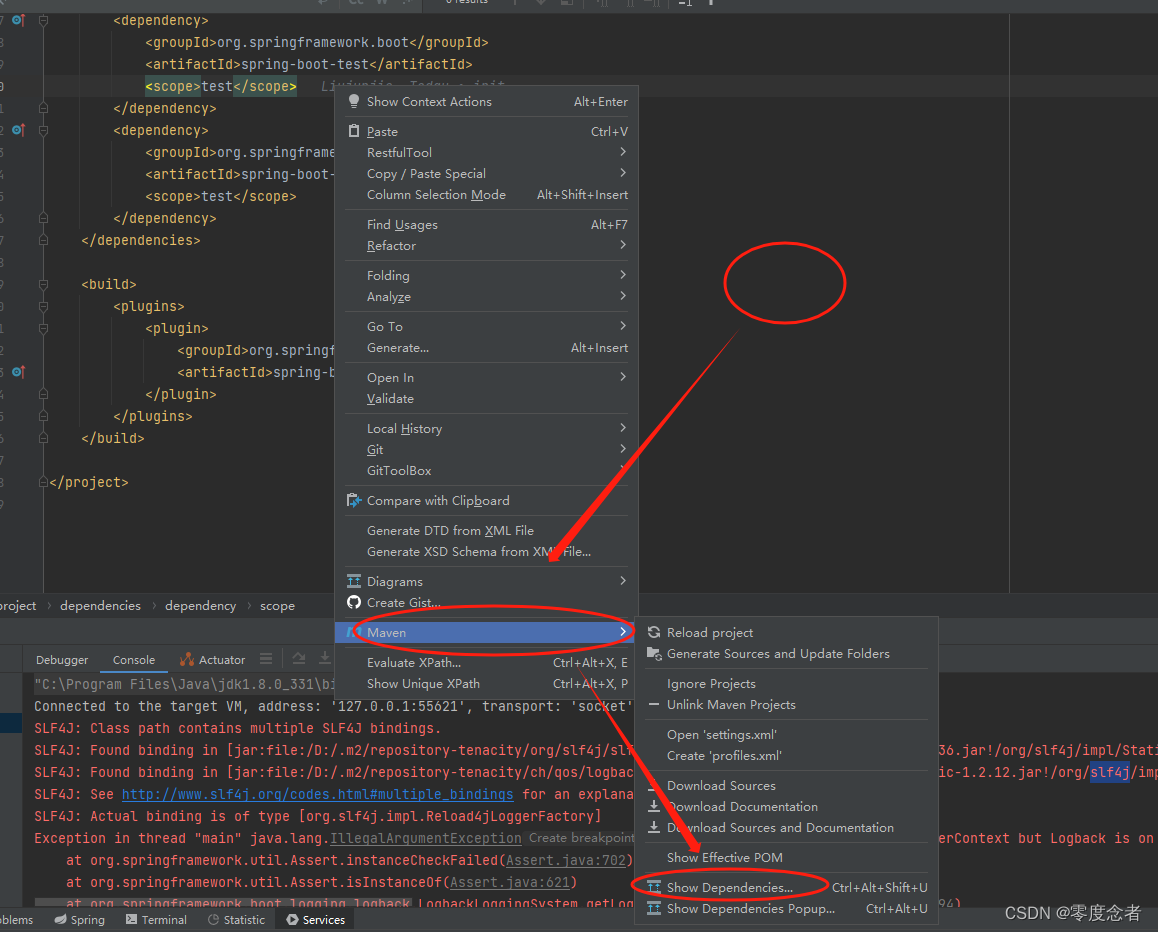This screenshot has height=932, width=1158.
Task: Click the Diagrams icon in context menu
Action: [354, 581]
